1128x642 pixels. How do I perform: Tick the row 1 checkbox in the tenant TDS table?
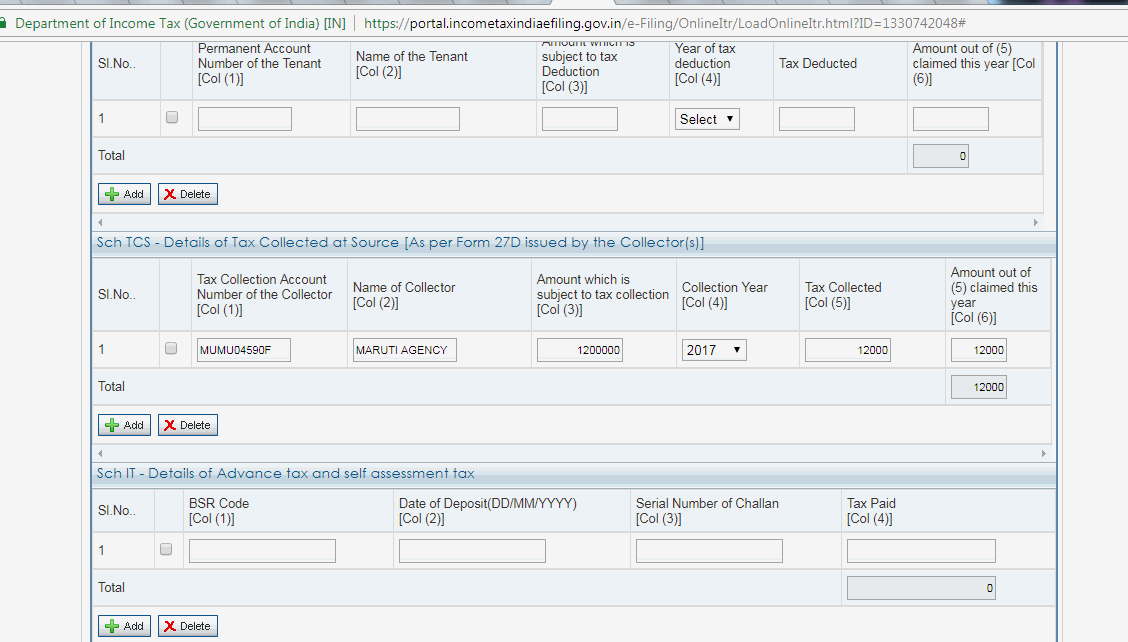tap(172, 117)
